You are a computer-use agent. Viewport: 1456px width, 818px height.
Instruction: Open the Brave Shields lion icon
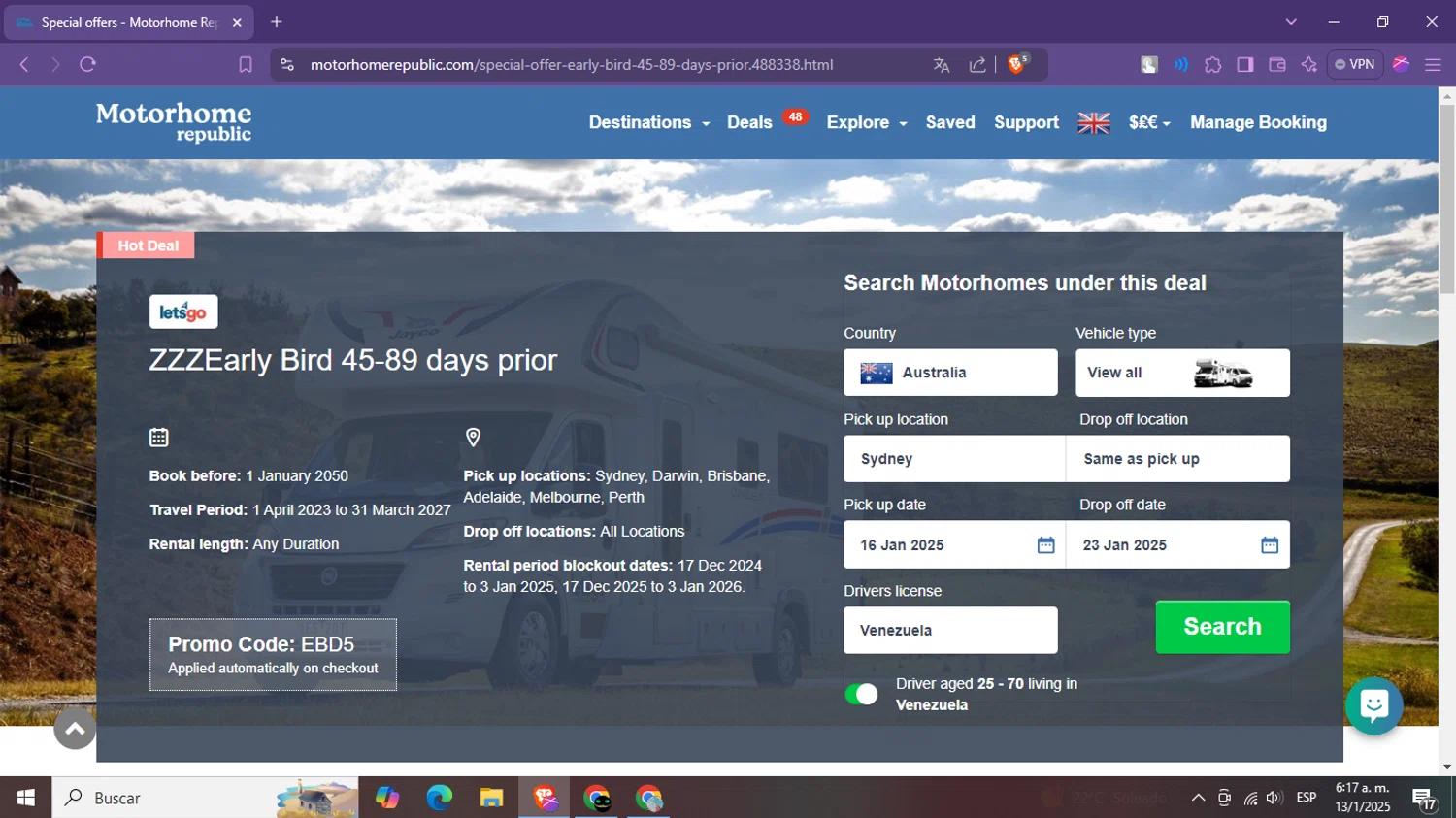1017,64
